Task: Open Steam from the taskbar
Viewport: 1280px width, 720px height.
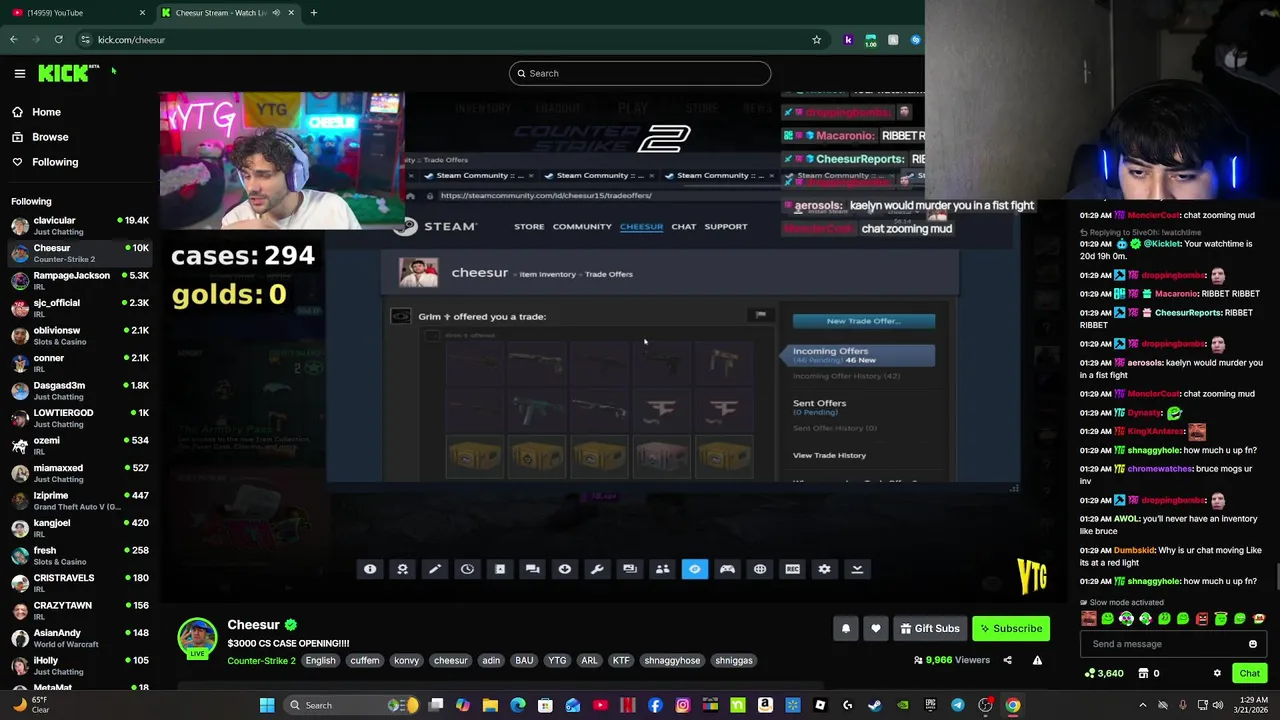Action: pyautogui.click(x=875, y=705)
